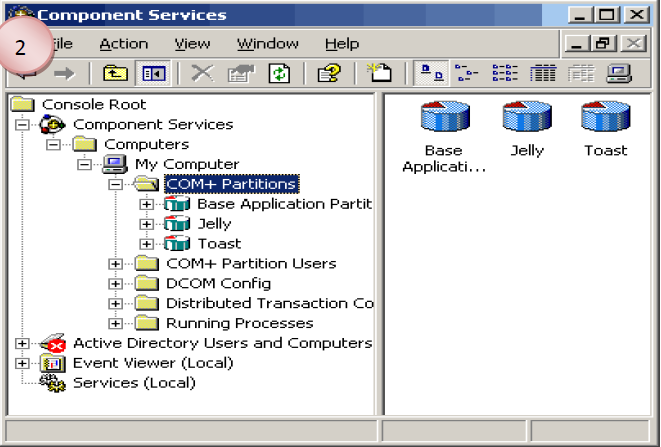Image resolution: width=661 pixels, height=447 pixels.
Task: Select the Console Root folder
Action: 79,104
